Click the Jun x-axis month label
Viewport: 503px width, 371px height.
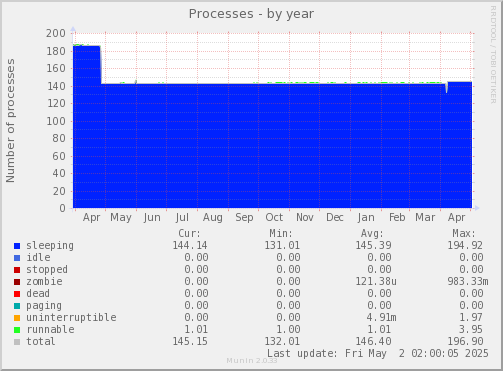point(152,218)
